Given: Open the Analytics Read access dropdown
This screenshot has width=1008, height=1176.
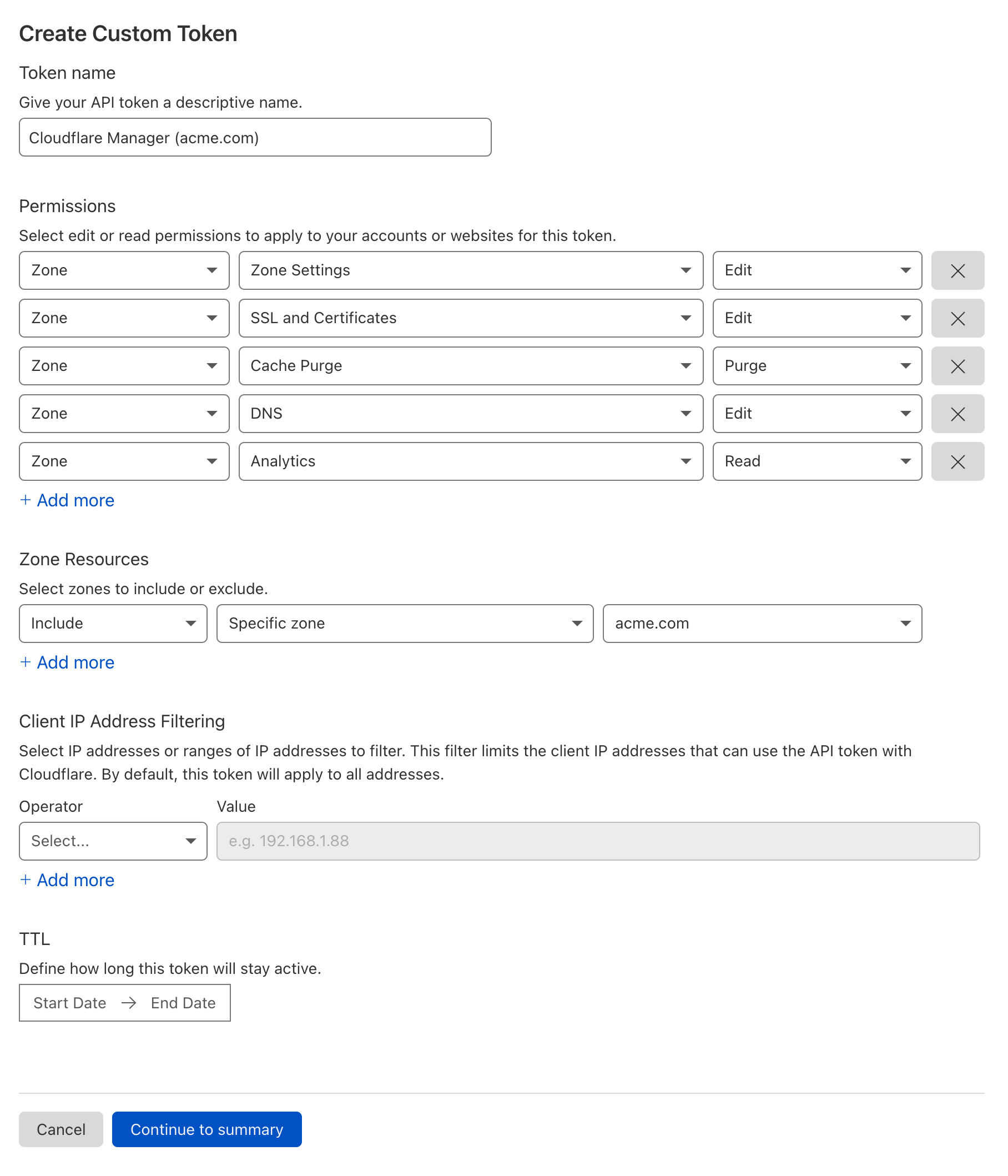Looking at the screenshot, I should pos(817,461).
